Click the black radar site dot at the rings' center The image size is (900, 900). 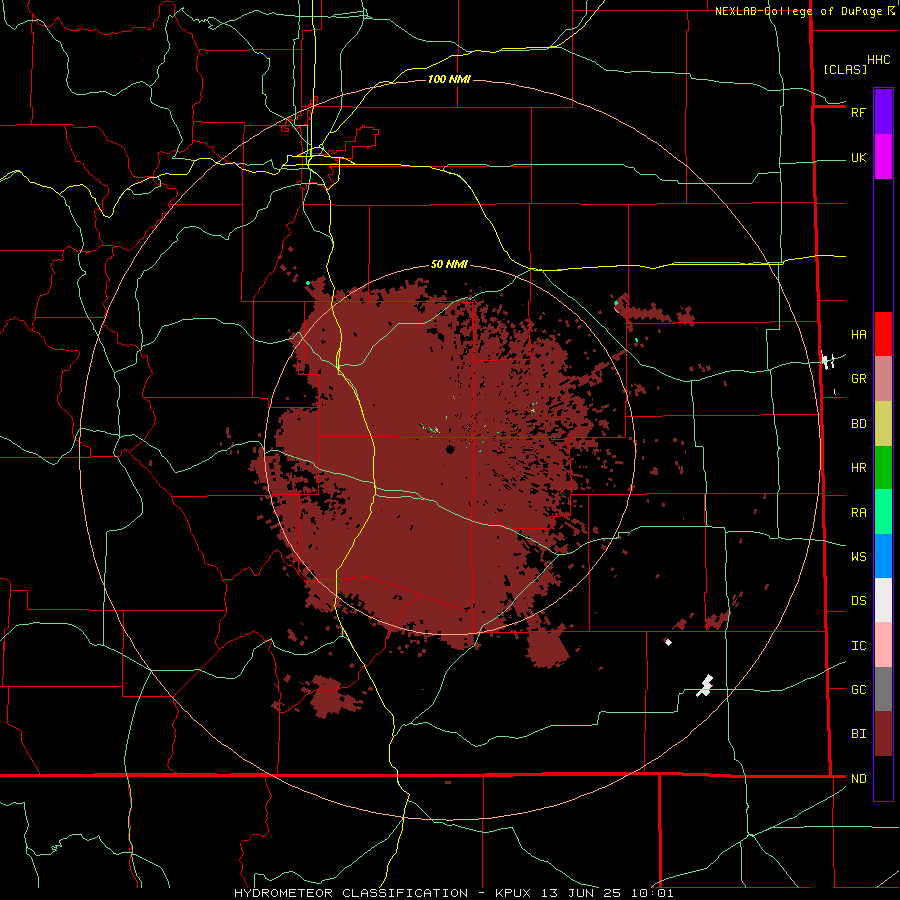tap(450, 449)
